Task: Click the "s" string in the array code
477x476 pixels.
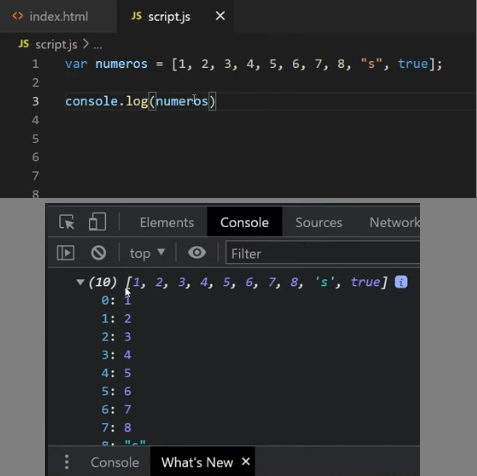Action: click(371, 63)
